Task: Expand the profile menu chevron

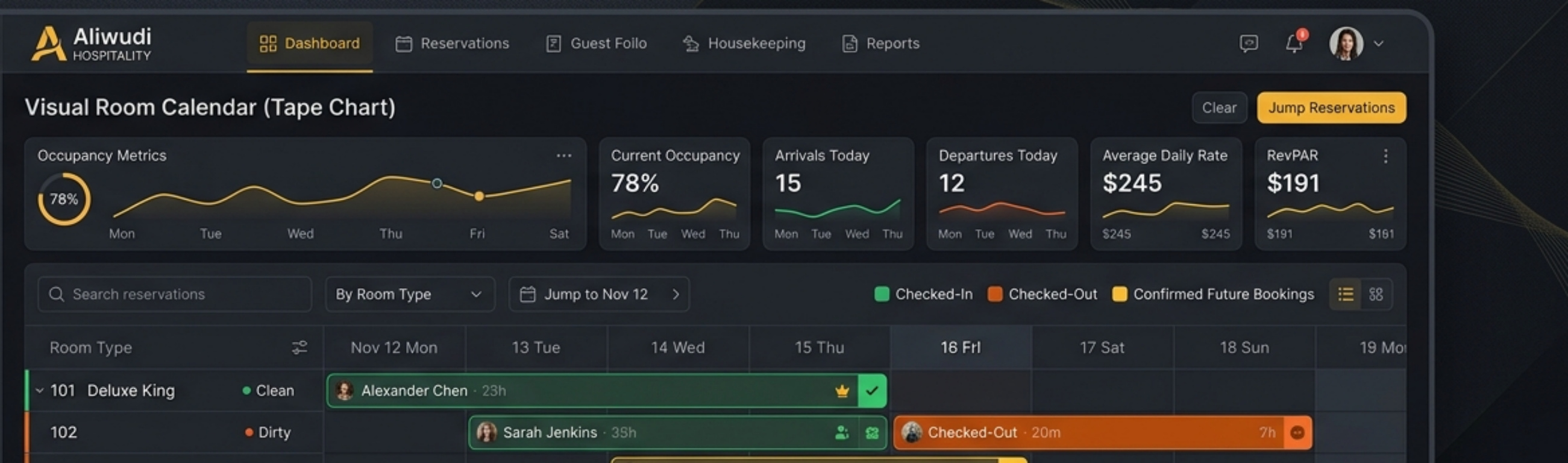Action: point(1379,44)
